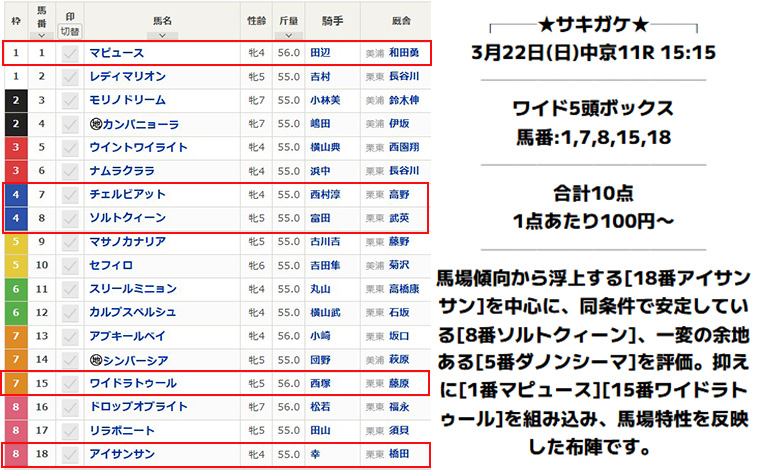Click the 騎手 column header
This screenshot has height=470, width=760.
(331, 20)
